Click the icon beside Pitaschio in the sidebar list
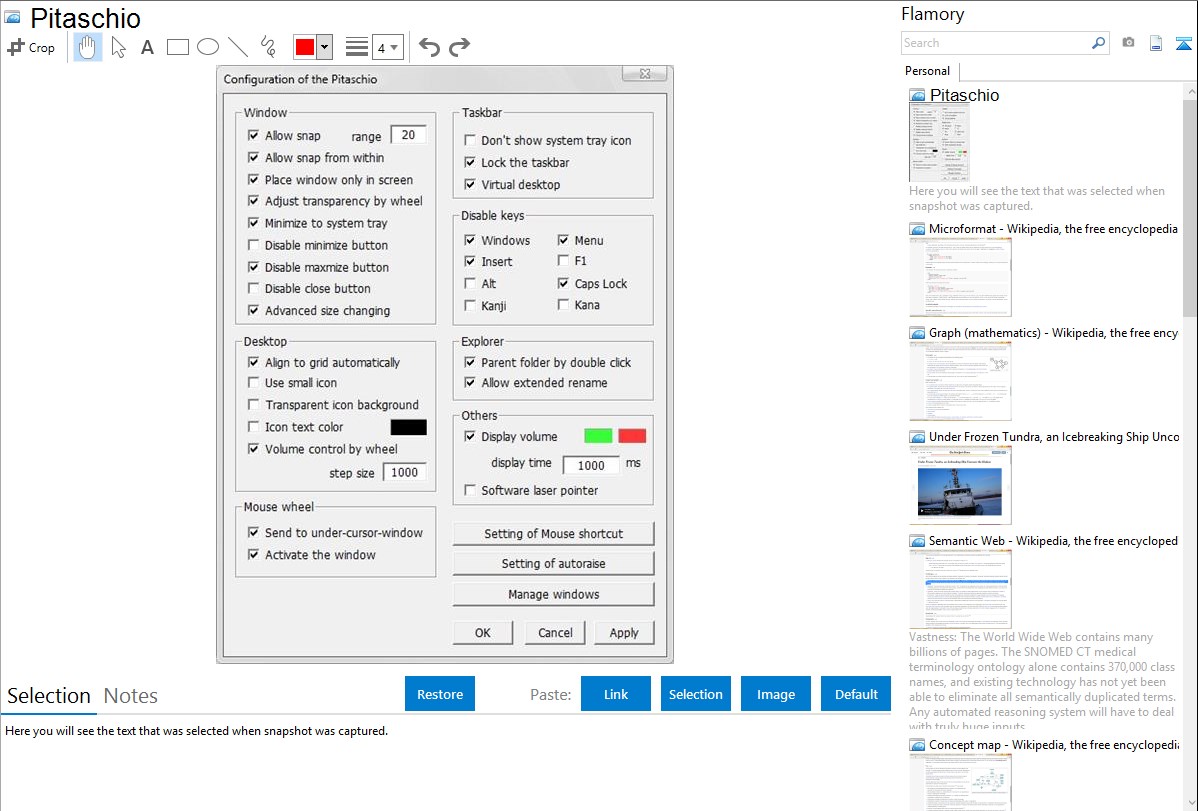 click(x=917, y=96)
